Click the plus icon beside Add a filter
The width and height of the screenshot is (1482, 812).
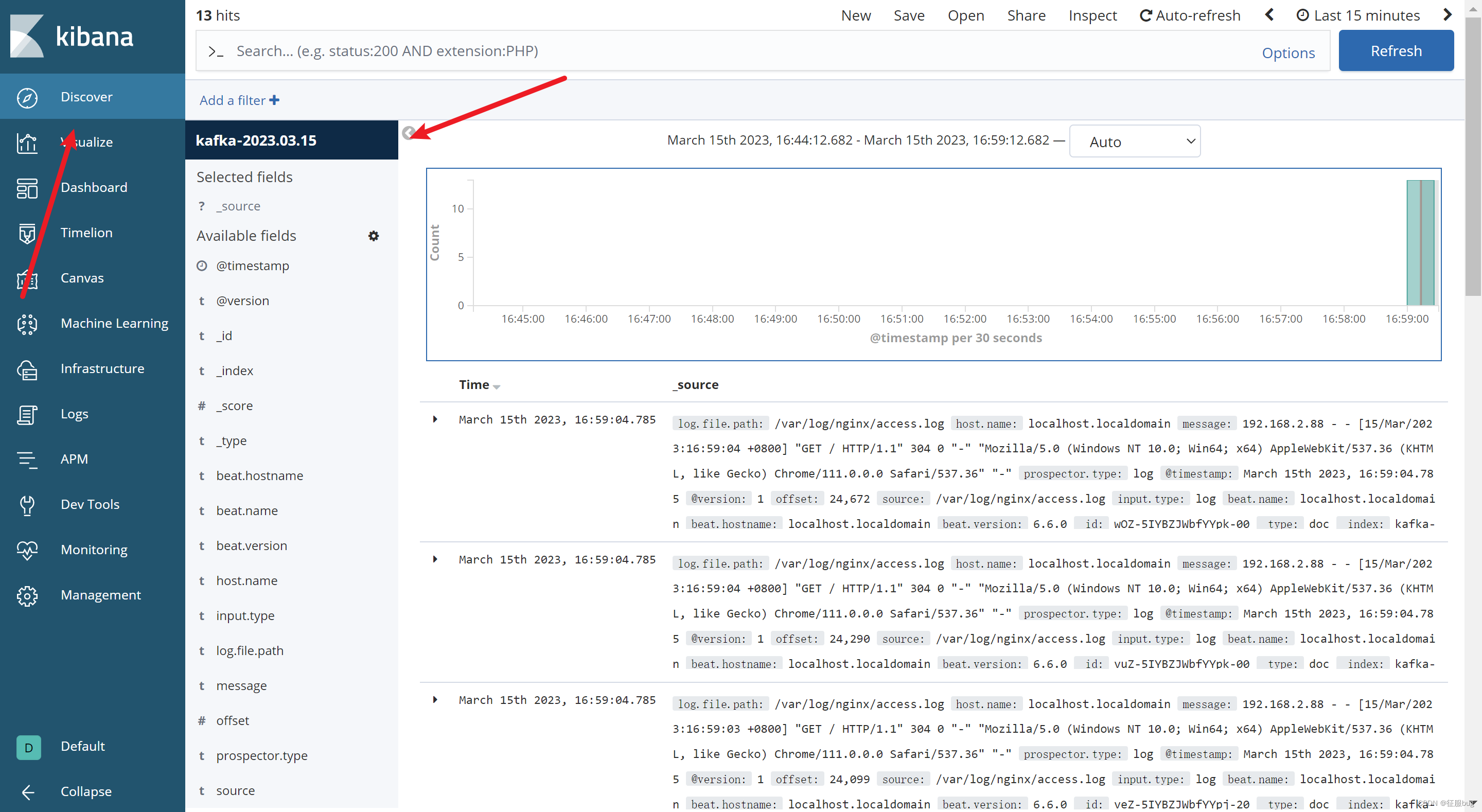coord(274,100)
